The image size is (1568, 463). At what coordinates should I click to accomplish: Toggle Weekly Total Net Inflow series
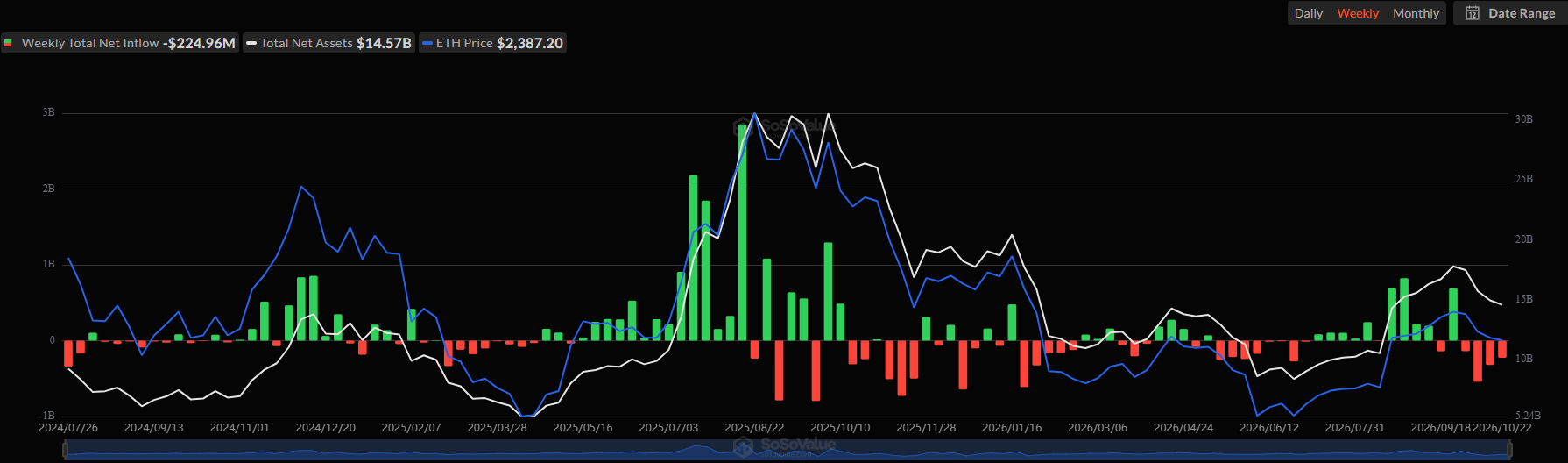click(x=120, y=43)
